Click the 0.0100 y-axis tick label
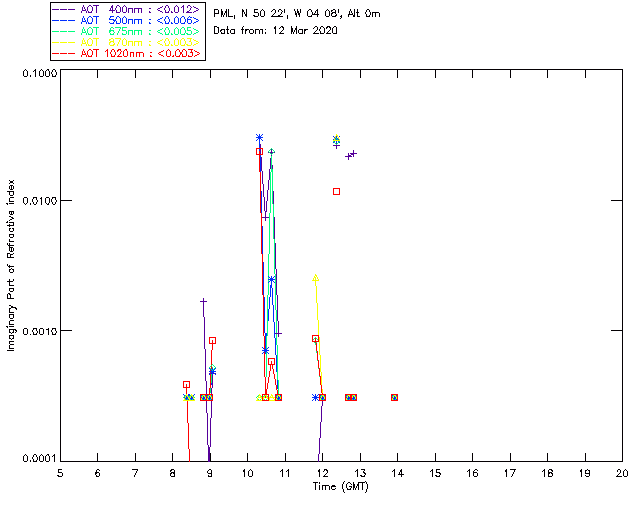This screenshot has width=640, height=512. 39,201
